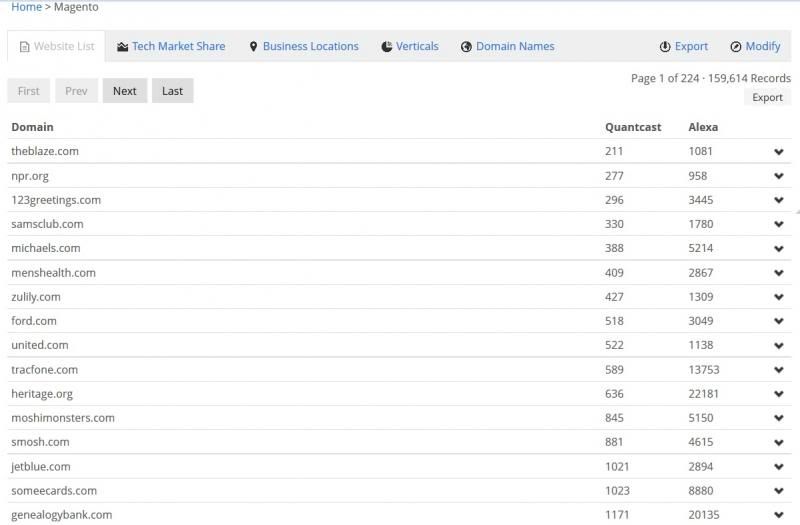
Task: Click the ford.com domain
Action: point(34,321)
